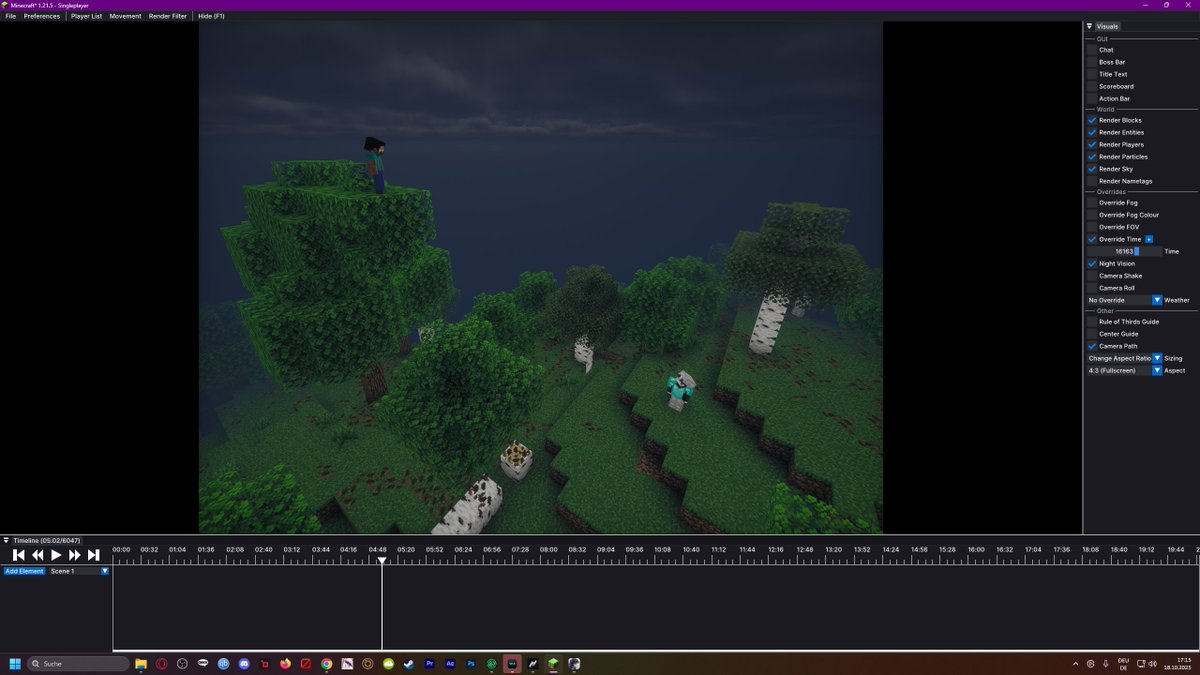The width and height of the screenshot is (1200, 675).
Task: Open Steam from the taskbar
Action: 409,663
